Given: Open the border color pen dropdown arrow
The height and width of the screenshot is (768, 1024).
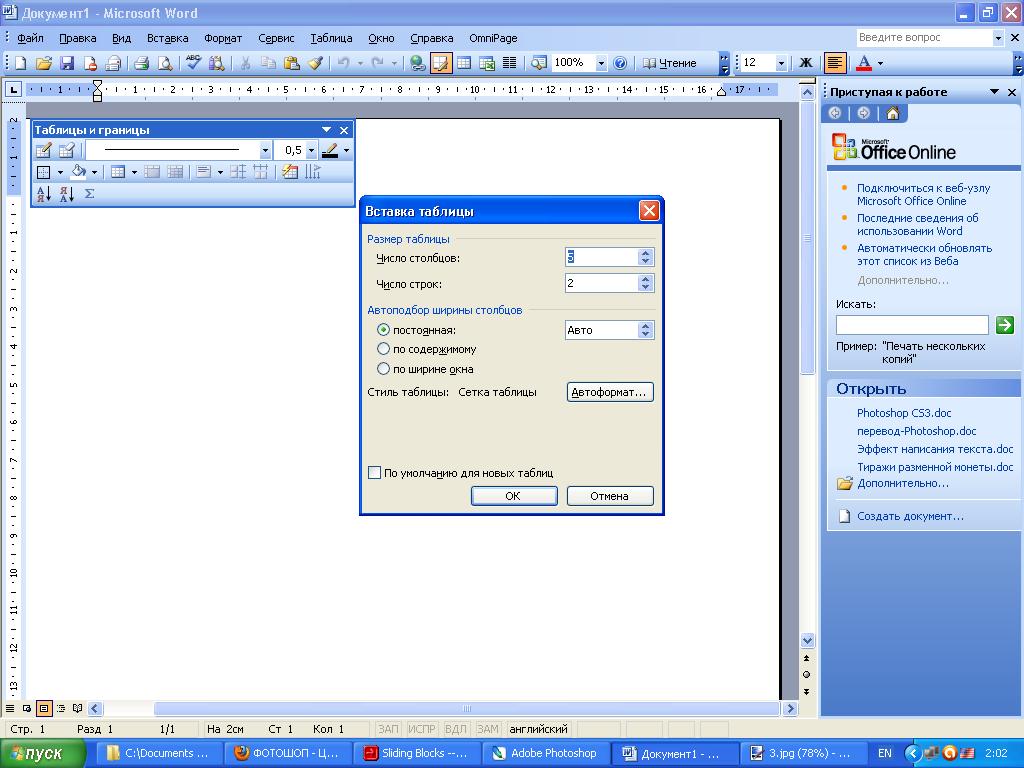Looking at the screenshot, I should 346,151.
